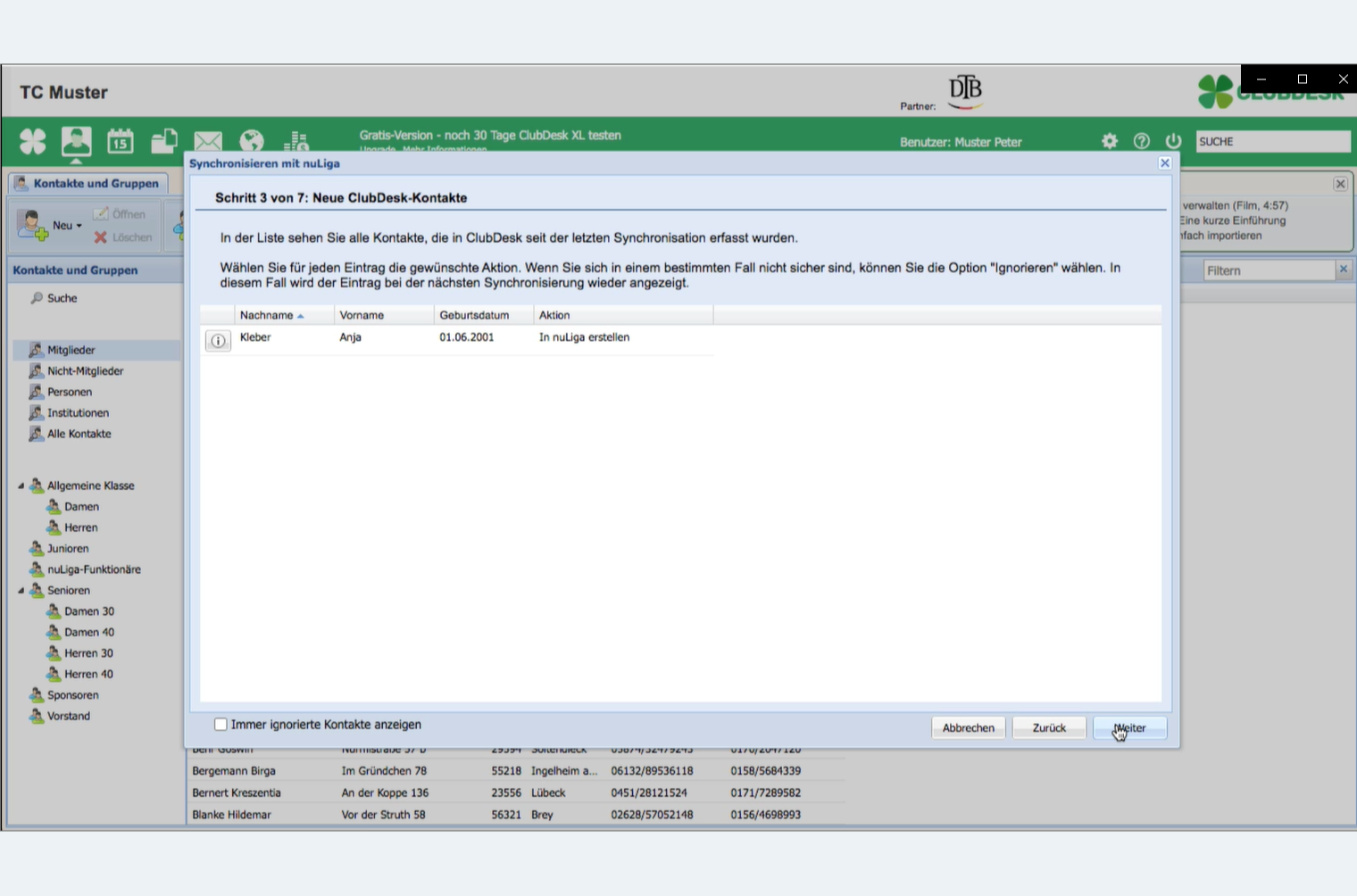
Task: Collapse the Senioren group tree
Action: point(21,591)
